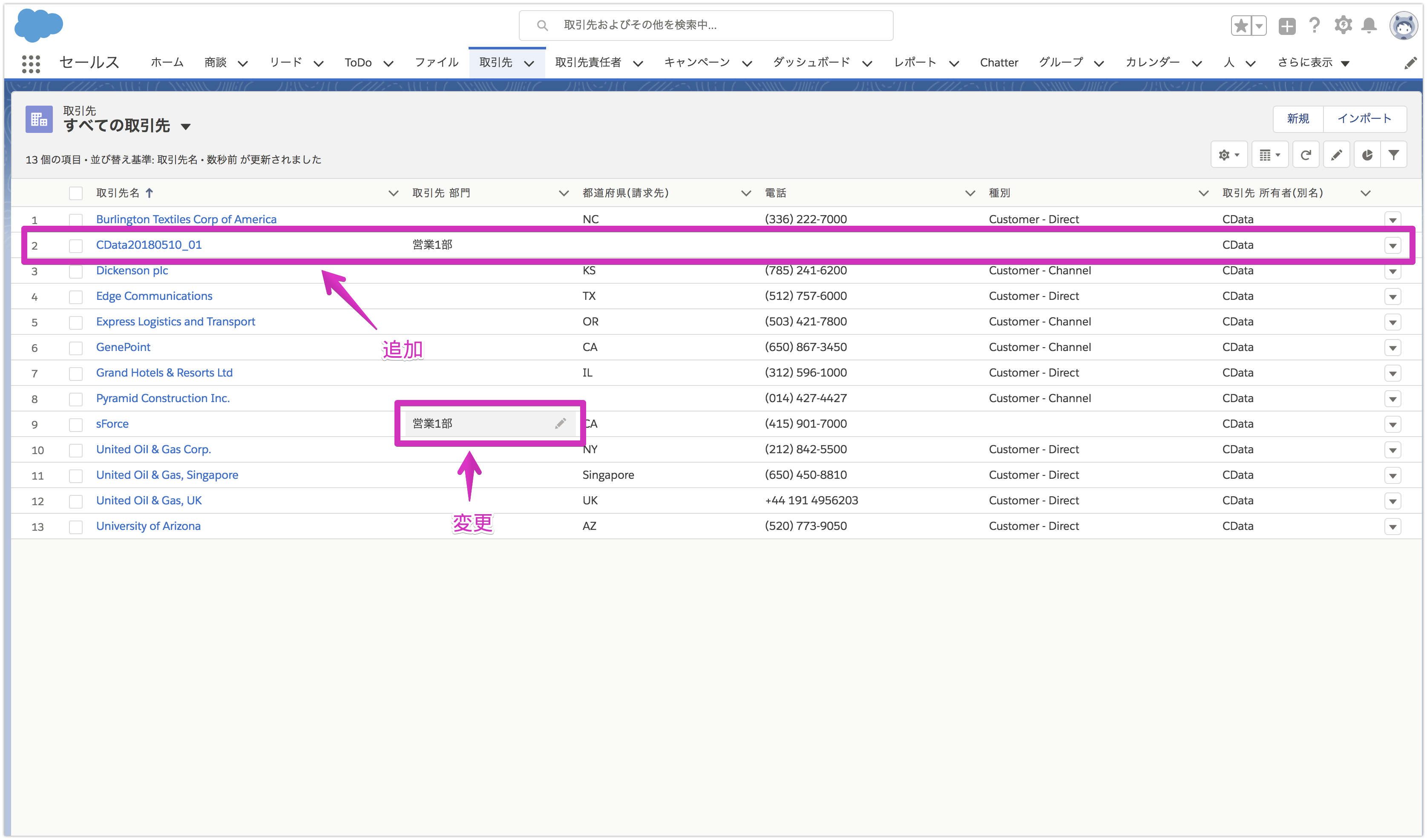1427x840 pixels.
Task: Open the App Launcher waffle icon
Action: (x=31, y=63)
